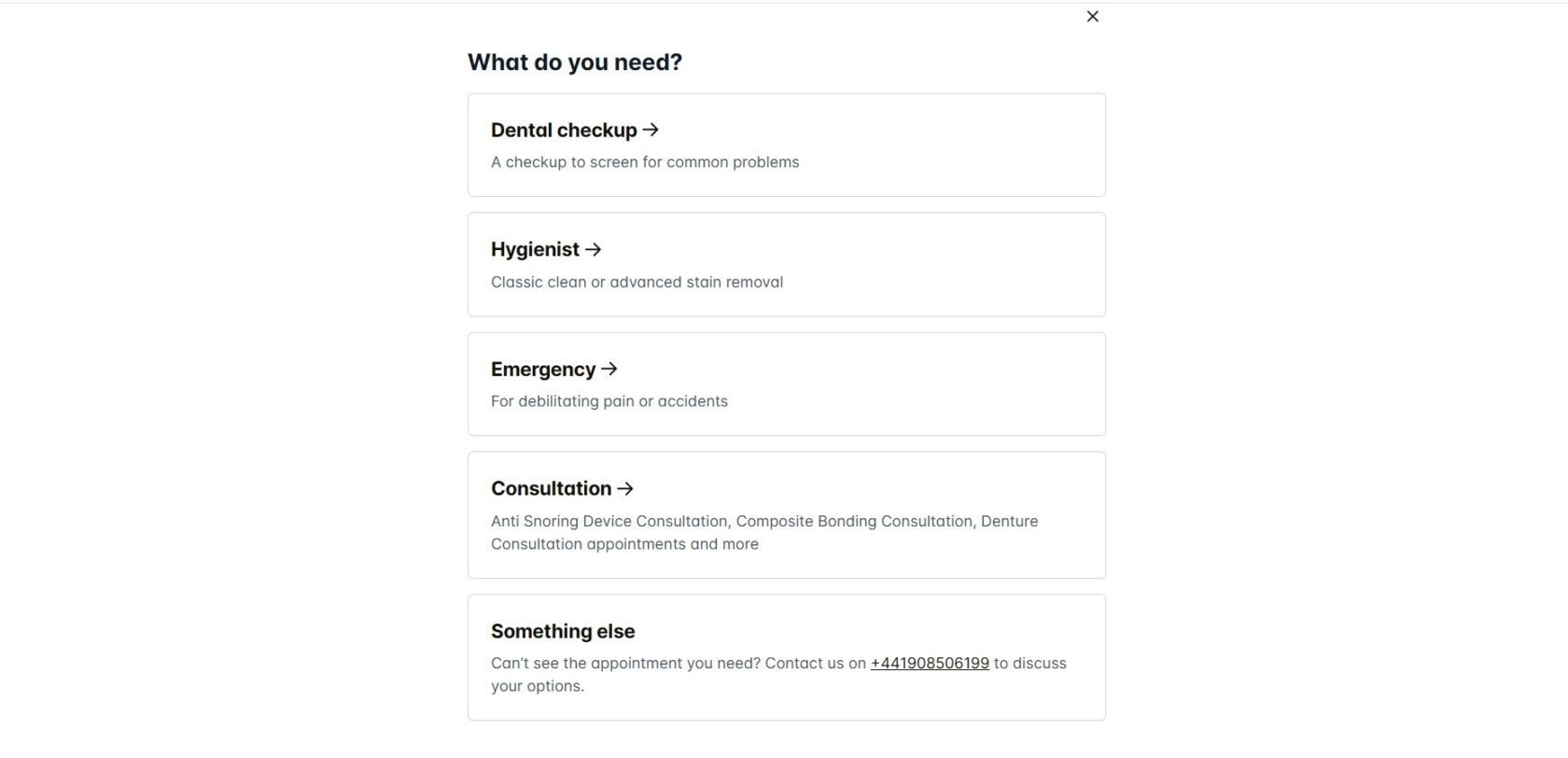Click "Can't see the appointment you need" text

(625, 663)
